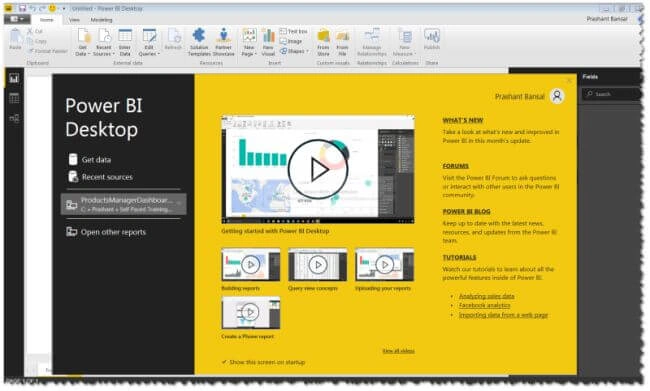Click Prashant Bansal account name in ribbon bar
The image size is (650, 391).
click(607, 19)
